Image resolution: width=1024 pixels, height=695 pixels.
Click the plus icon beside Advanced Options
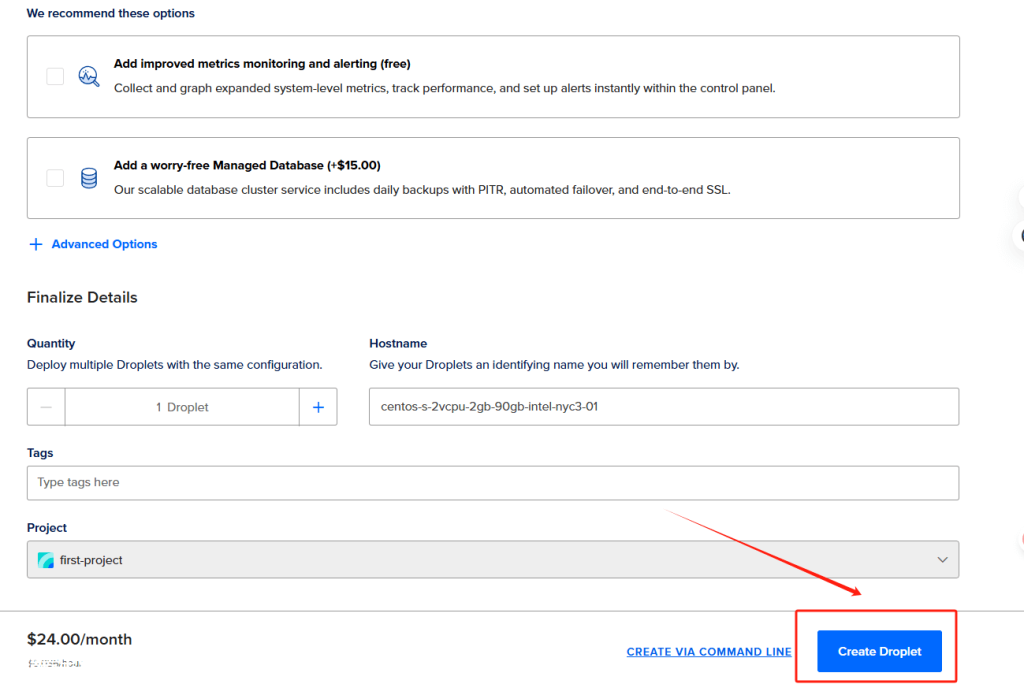[x=36, y=244]
